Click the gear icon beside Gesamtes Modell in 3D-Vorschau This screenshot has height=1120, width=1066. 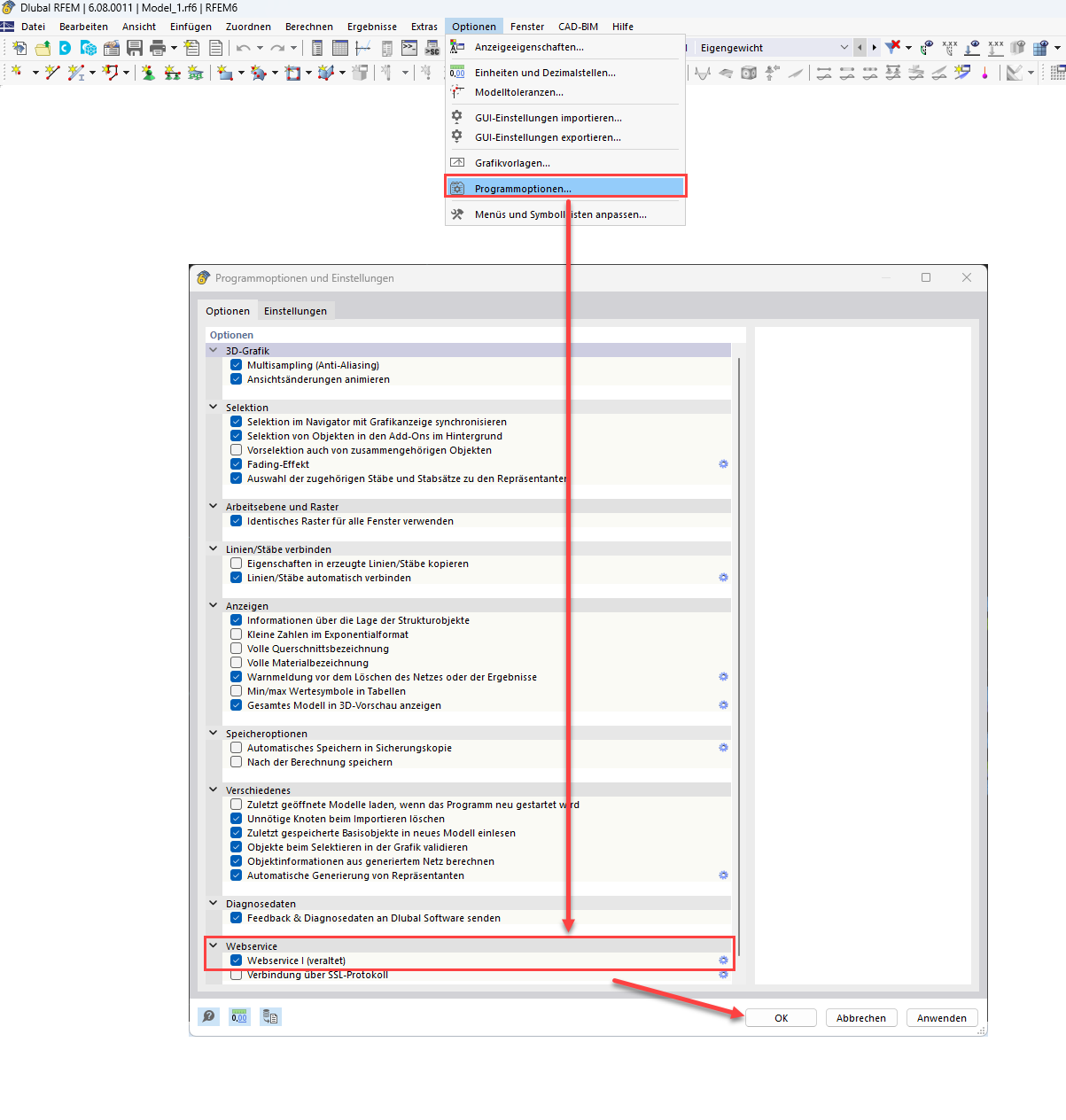click(x=723, y=705)
